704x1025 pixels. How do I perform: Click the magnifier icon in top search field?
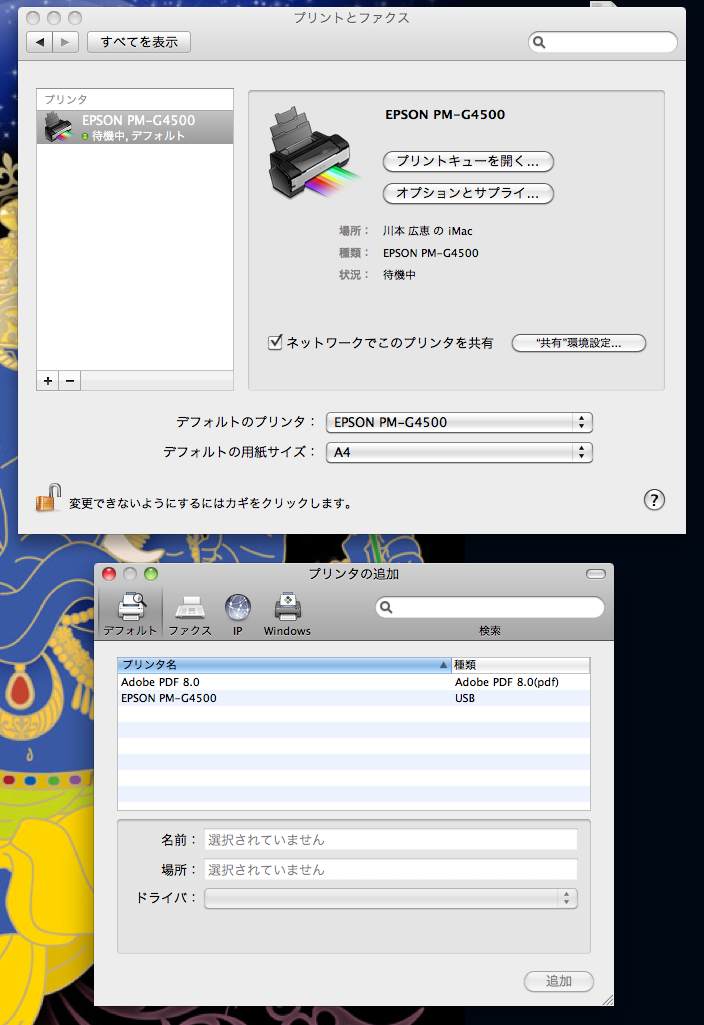point(539,42)
